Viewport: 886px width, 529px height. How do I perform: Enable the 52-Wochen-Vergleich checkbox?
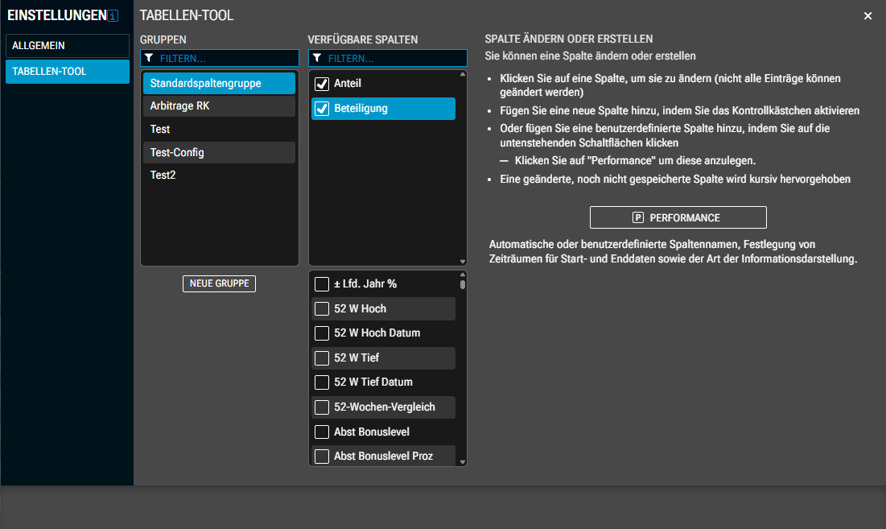click(322, 407)
